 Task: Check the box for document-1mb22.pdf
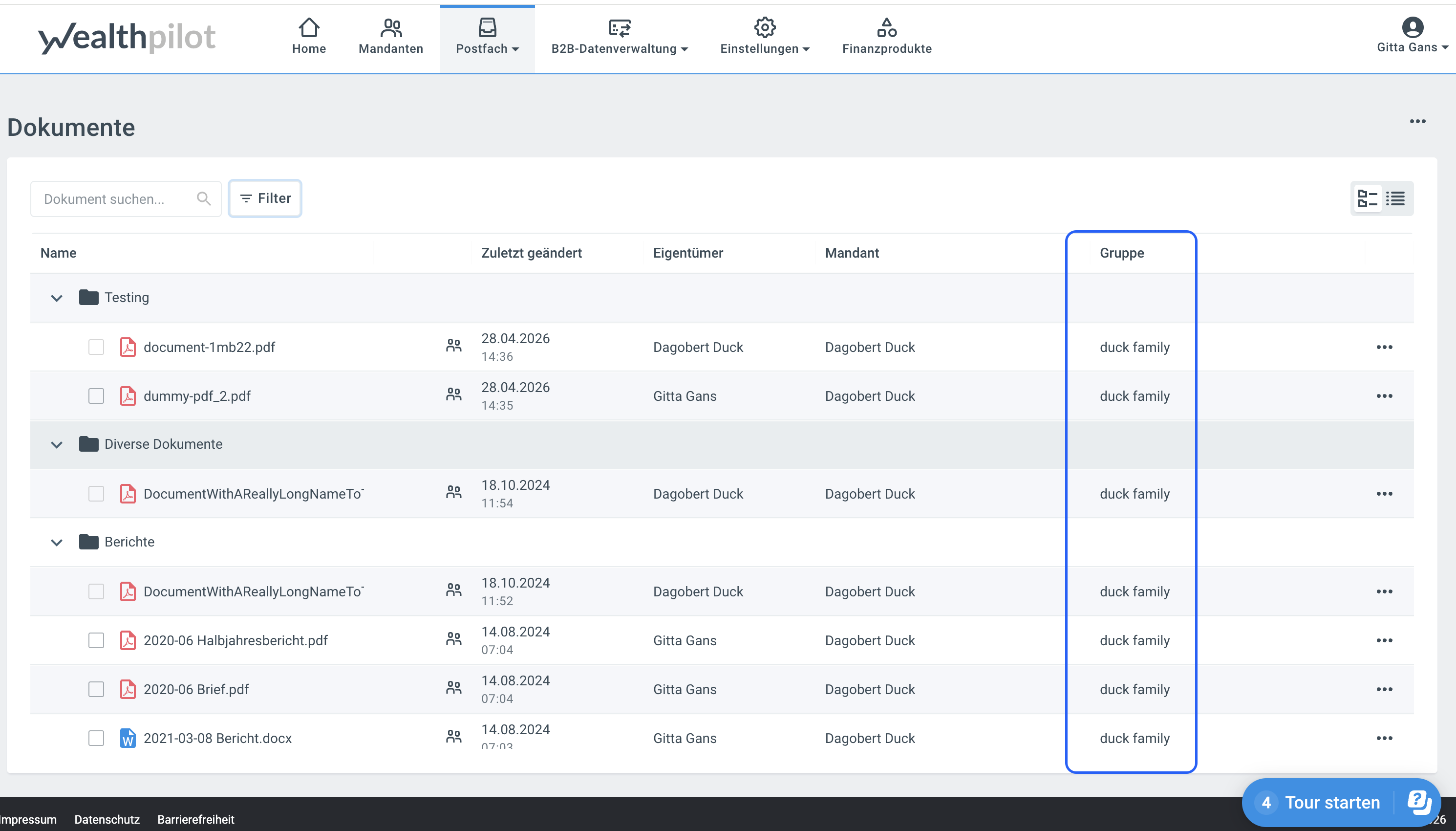[96, 347]
